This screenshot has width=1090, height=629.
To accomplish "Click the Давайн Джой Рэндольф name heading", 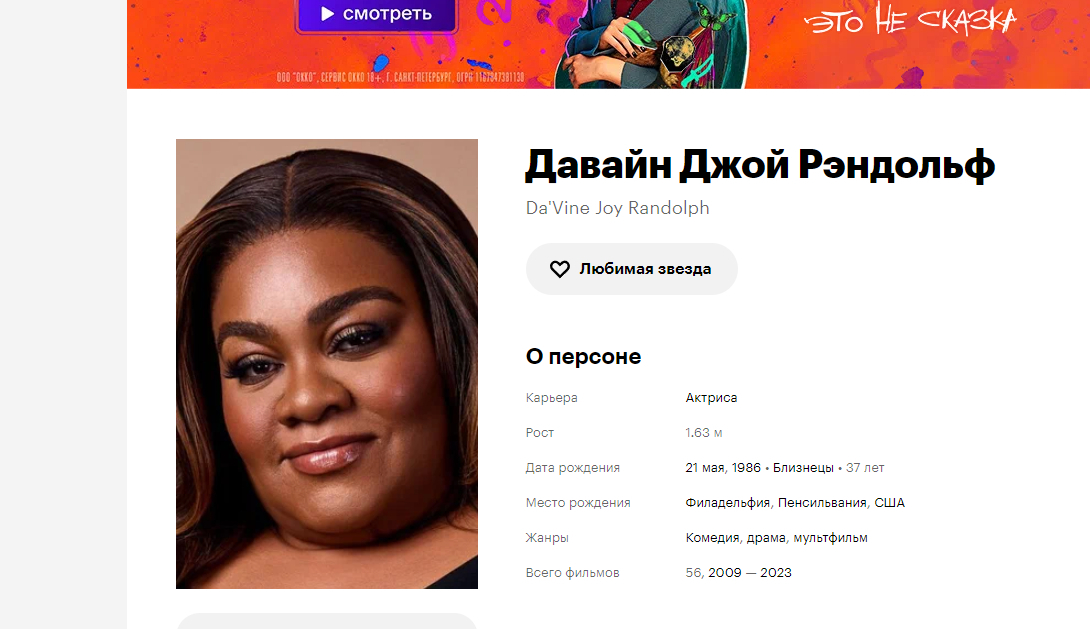I will 760,165.
